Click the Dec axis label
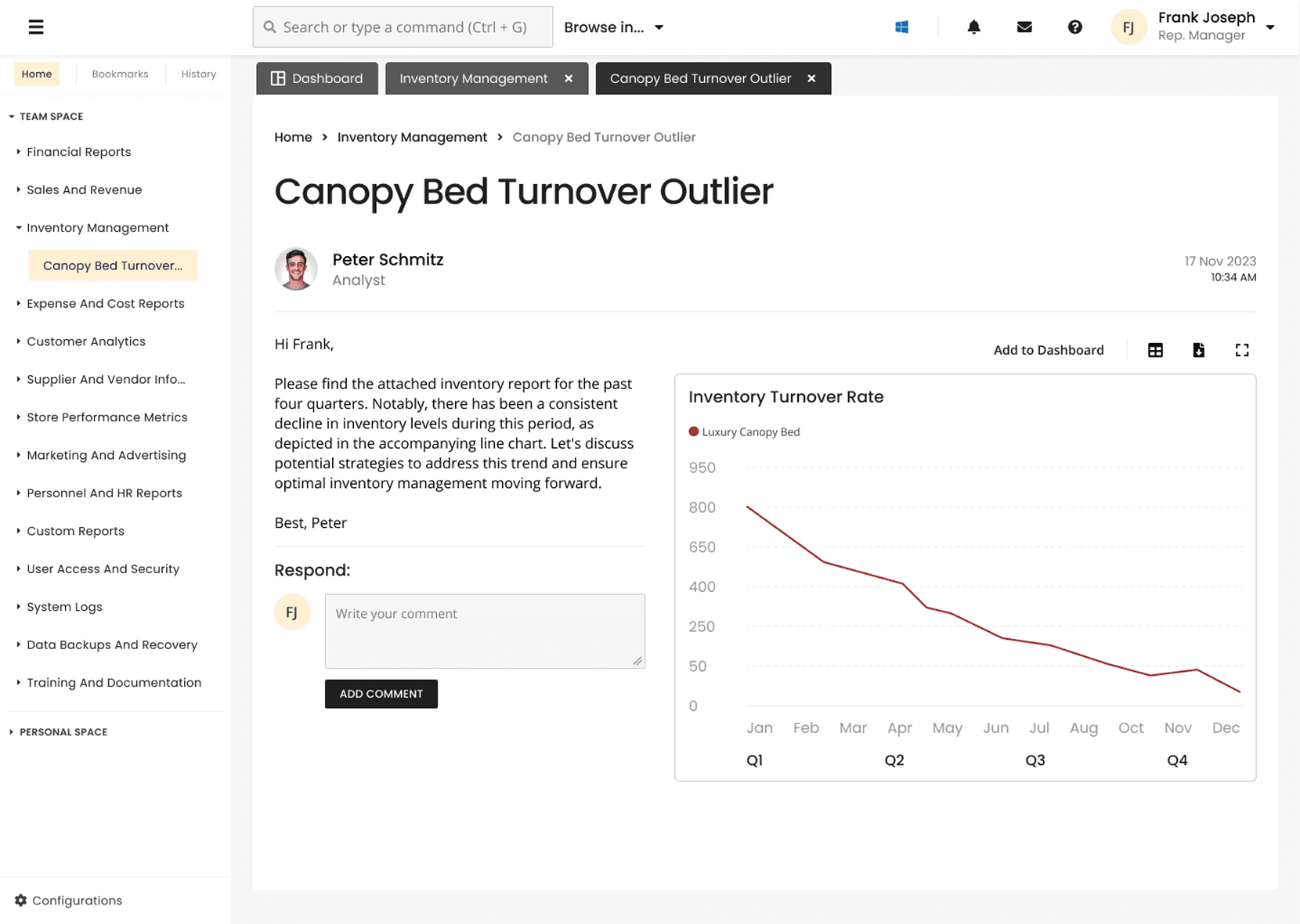This screenshot has width=1300, height=924. coord(1226,728)
